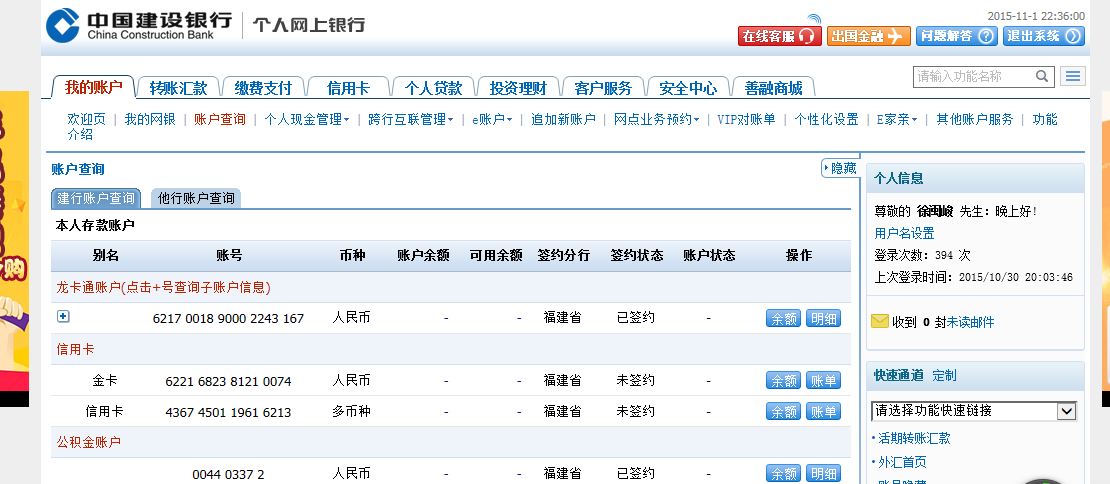Click the 多币种 currency cell
Image resolution: width=1110 pixels, height=484 pixels.
pyautogui.click(x=351, y=411)
